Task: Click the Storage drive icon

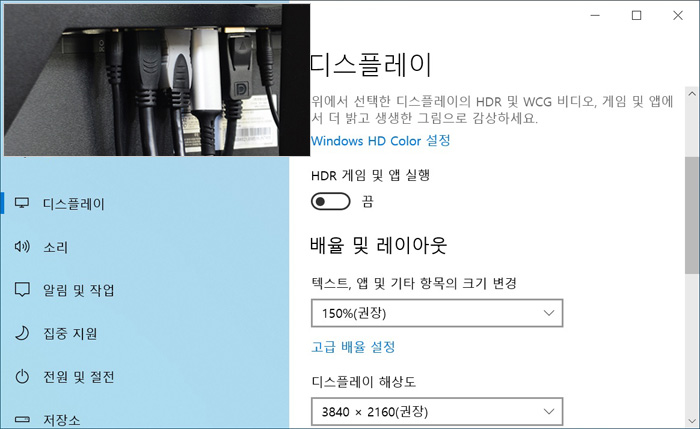Action: click(22, 420)
